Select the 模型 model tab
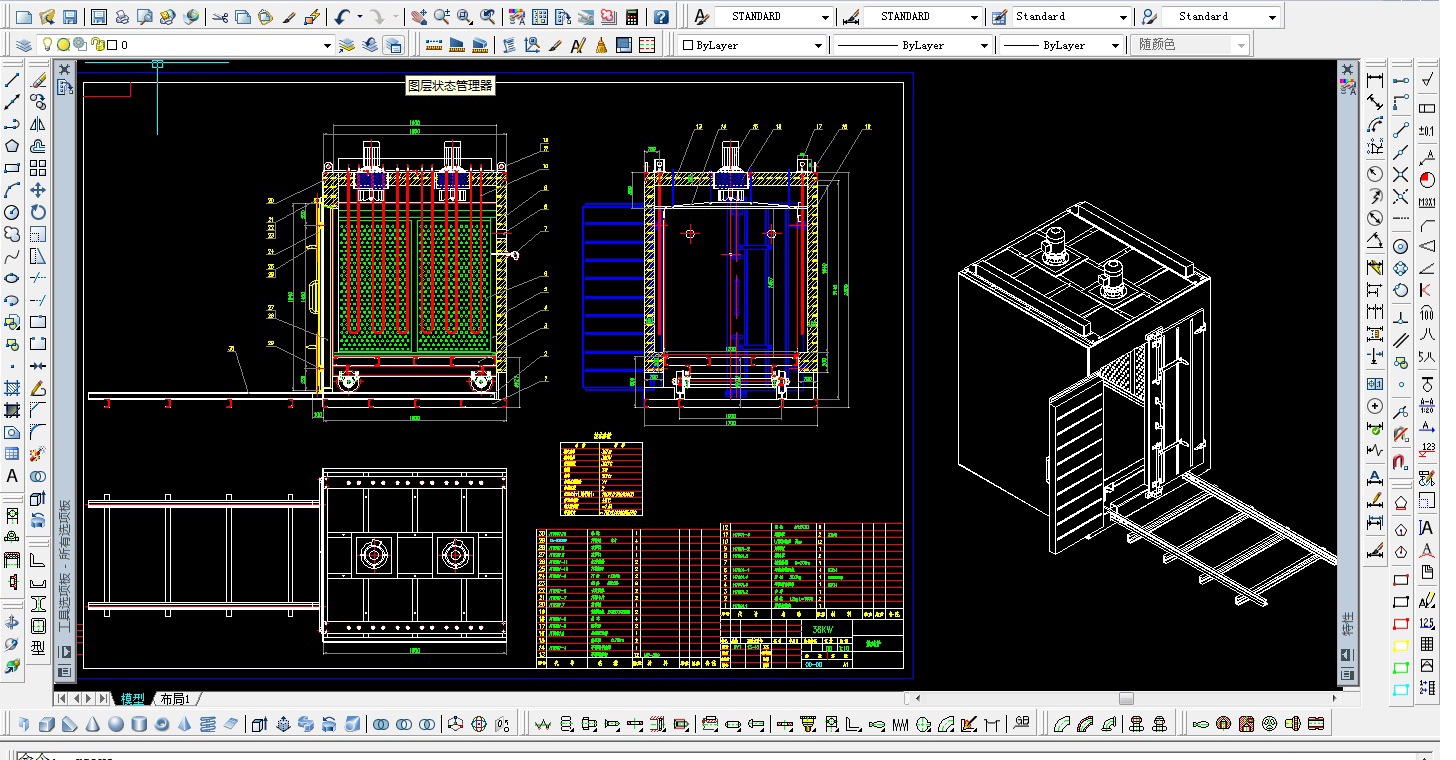This screenshot has height=760, width=1456. [132, 699]
